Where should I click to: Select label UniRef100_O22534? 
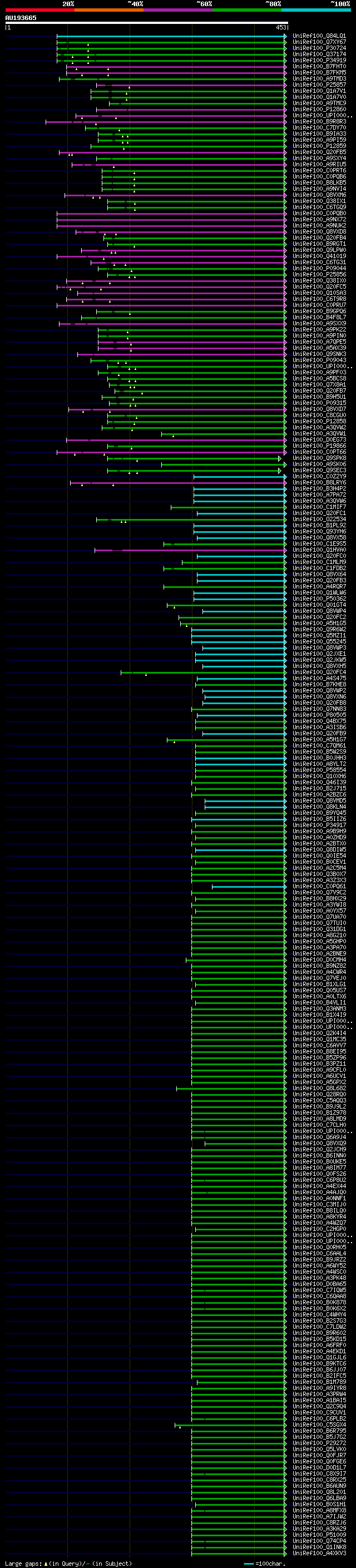(319, 519)
